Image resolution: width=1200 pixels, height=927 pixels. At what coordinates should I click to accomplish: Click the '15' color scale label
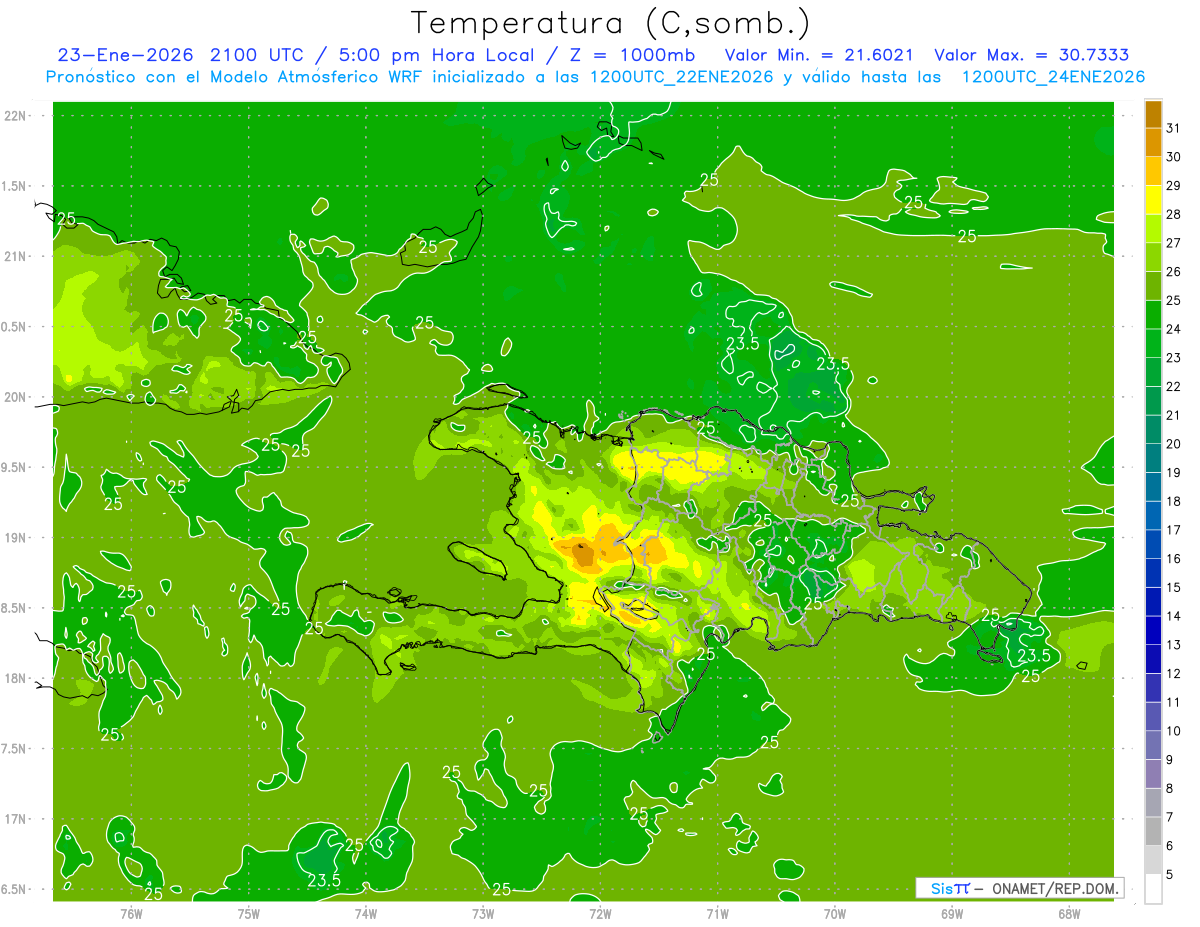point(1174,588)
